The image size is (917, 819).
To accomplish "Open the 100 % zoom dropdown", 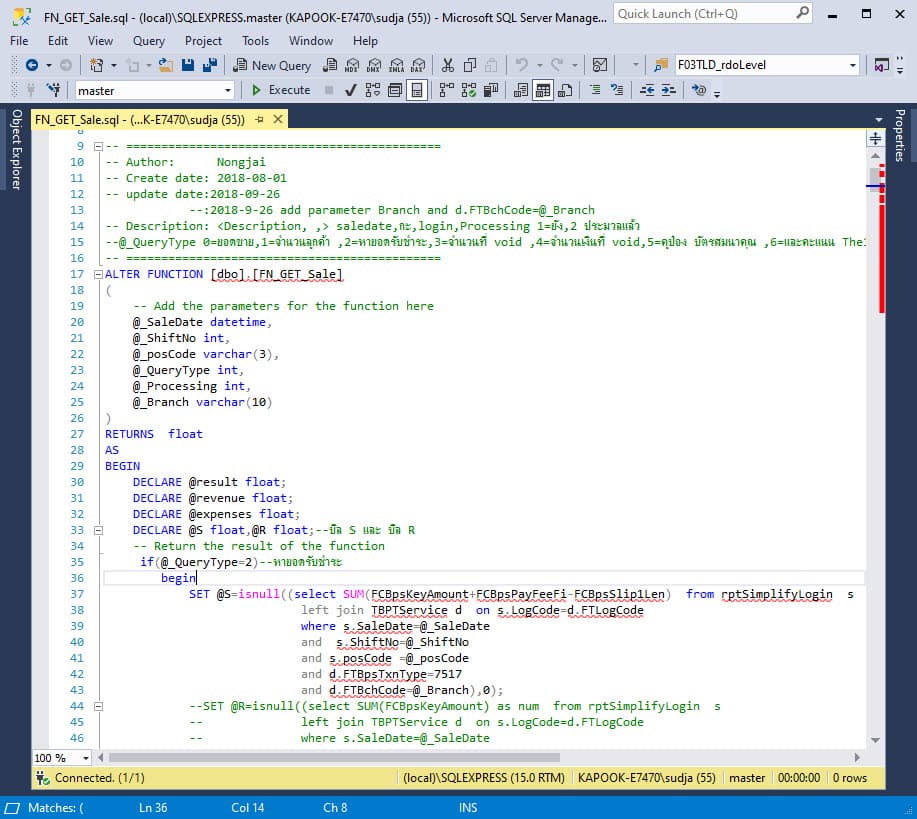I will click(x=86, y=758).
